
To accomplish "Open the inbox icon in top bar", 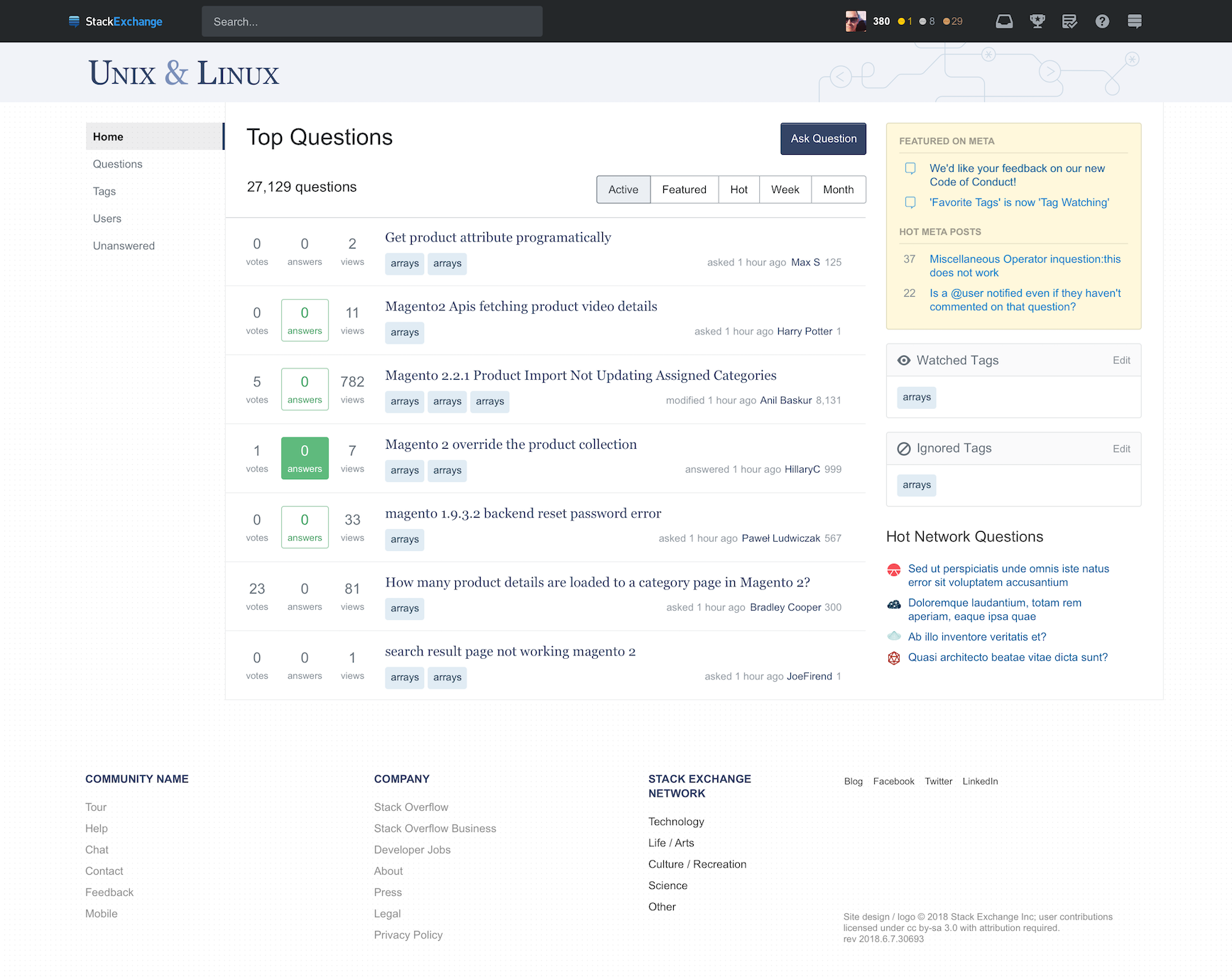I will [x=1004, y=21].
